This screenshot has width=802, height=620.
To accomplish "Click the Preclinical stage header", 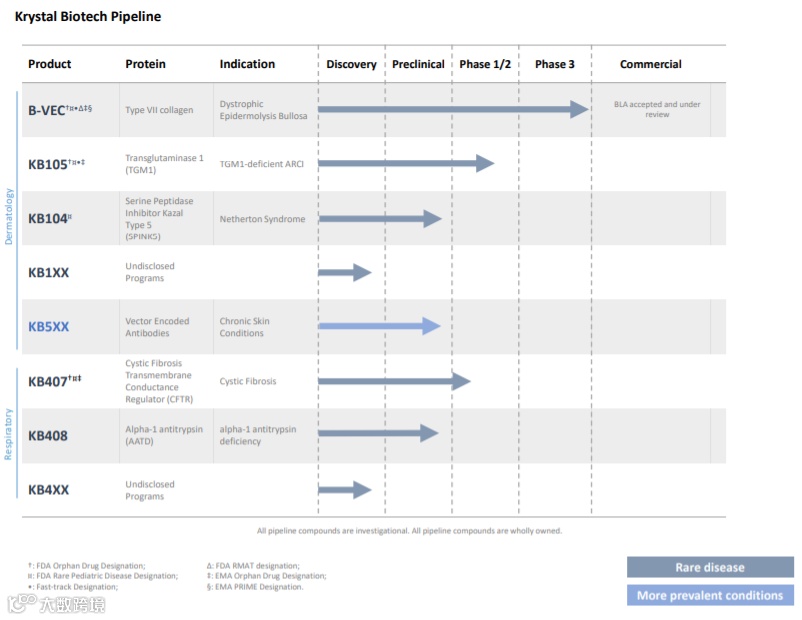I will click(418, 64).
